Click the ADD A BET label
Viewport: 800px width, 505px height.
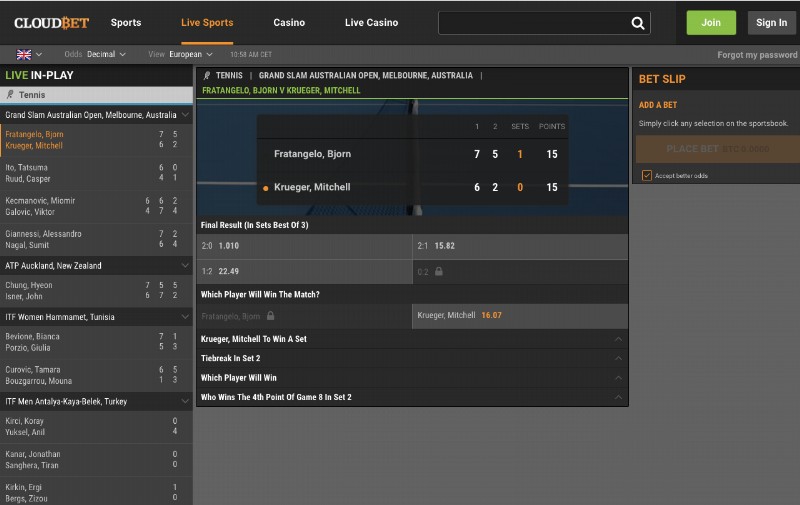(658, 105)
